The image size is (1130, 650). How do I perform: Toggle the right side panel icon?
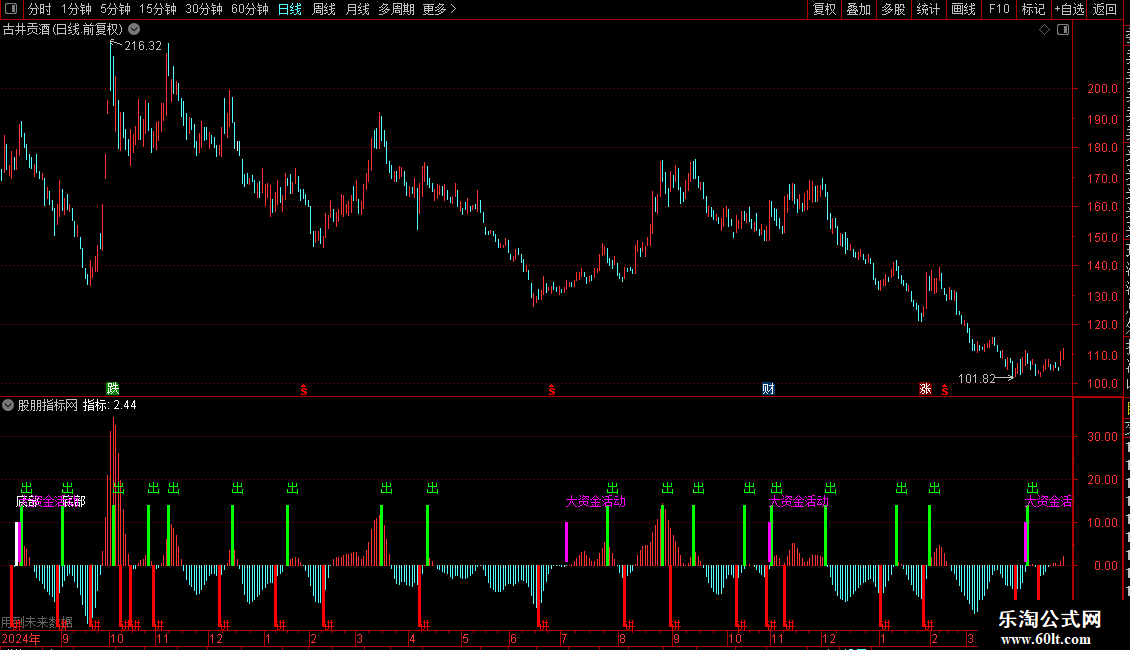point(1063,30)
